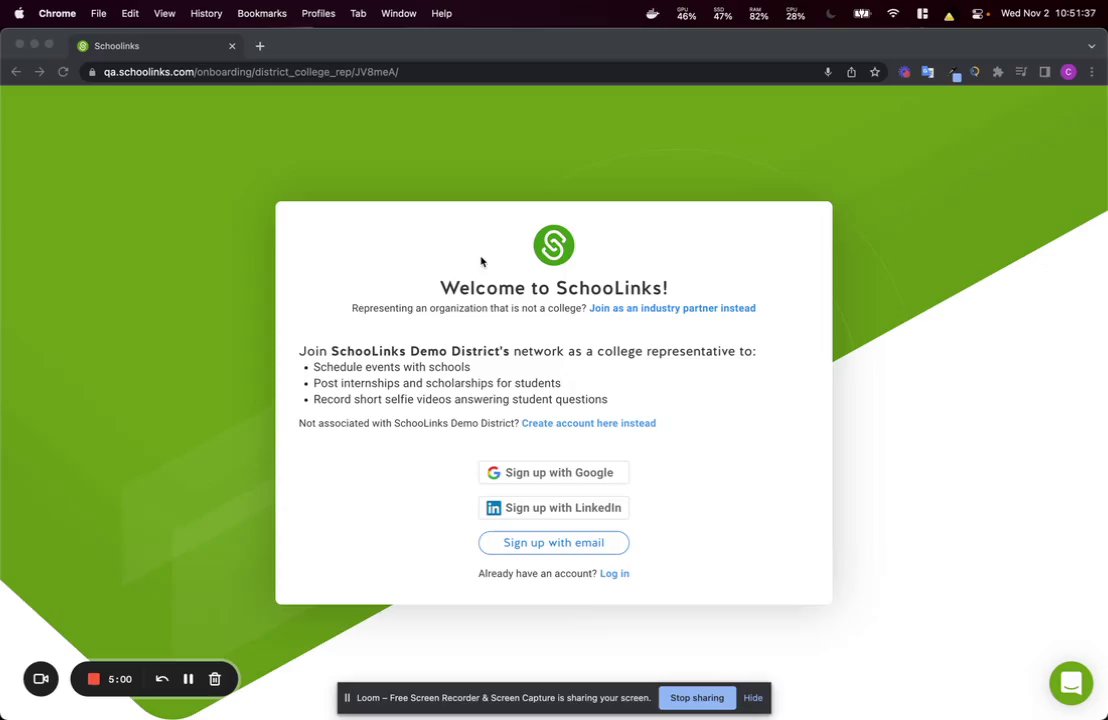The width and height of the screenshot is (1108, 720).
Task: Follow the Join as an industry partner instead link
Action: (672, 308)
